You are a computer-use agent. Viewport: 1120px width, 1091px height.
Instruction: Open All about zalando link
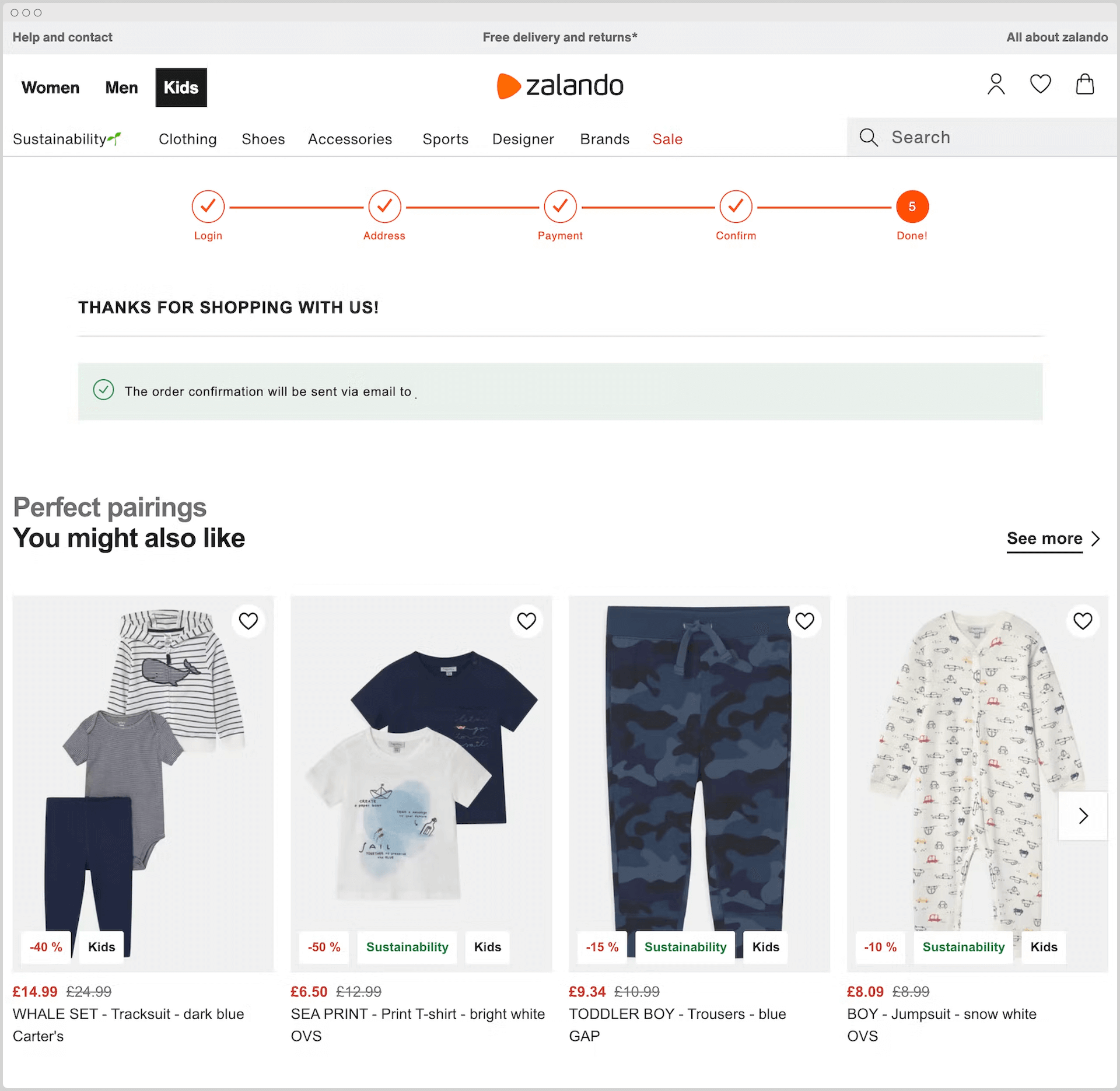(x=1056, y=37)
